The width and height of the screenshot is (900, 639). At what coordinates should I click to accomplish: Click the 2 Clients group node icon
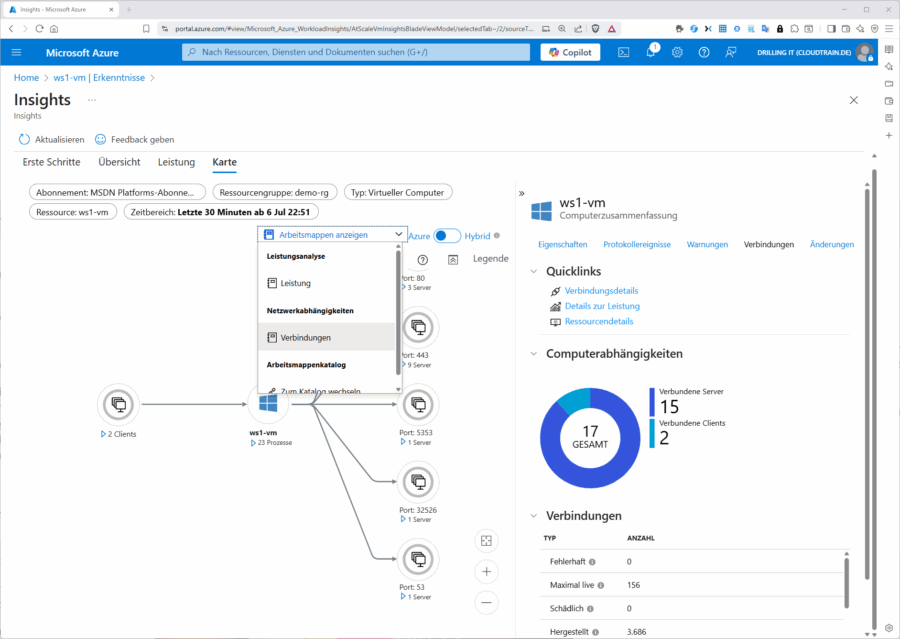point(119,404)
